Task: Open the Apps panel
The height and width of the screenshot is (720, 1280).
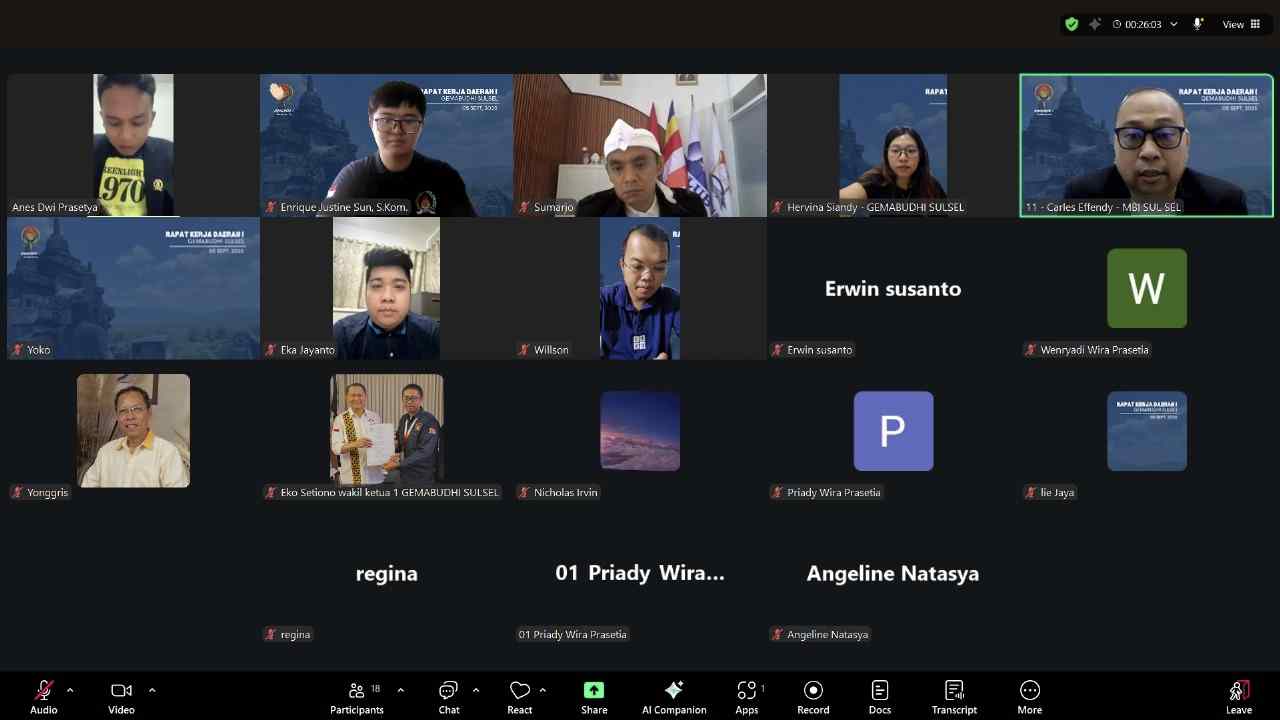Action: click(x=747, y=697)
